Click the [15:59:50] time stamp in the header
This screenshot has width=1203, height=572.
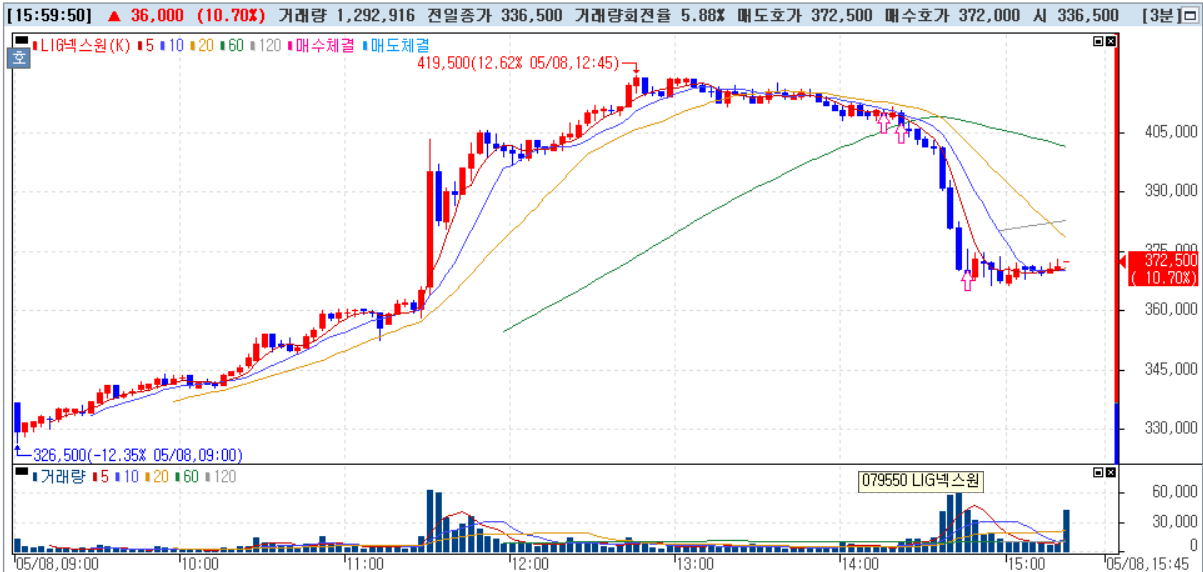click(48, 16)
